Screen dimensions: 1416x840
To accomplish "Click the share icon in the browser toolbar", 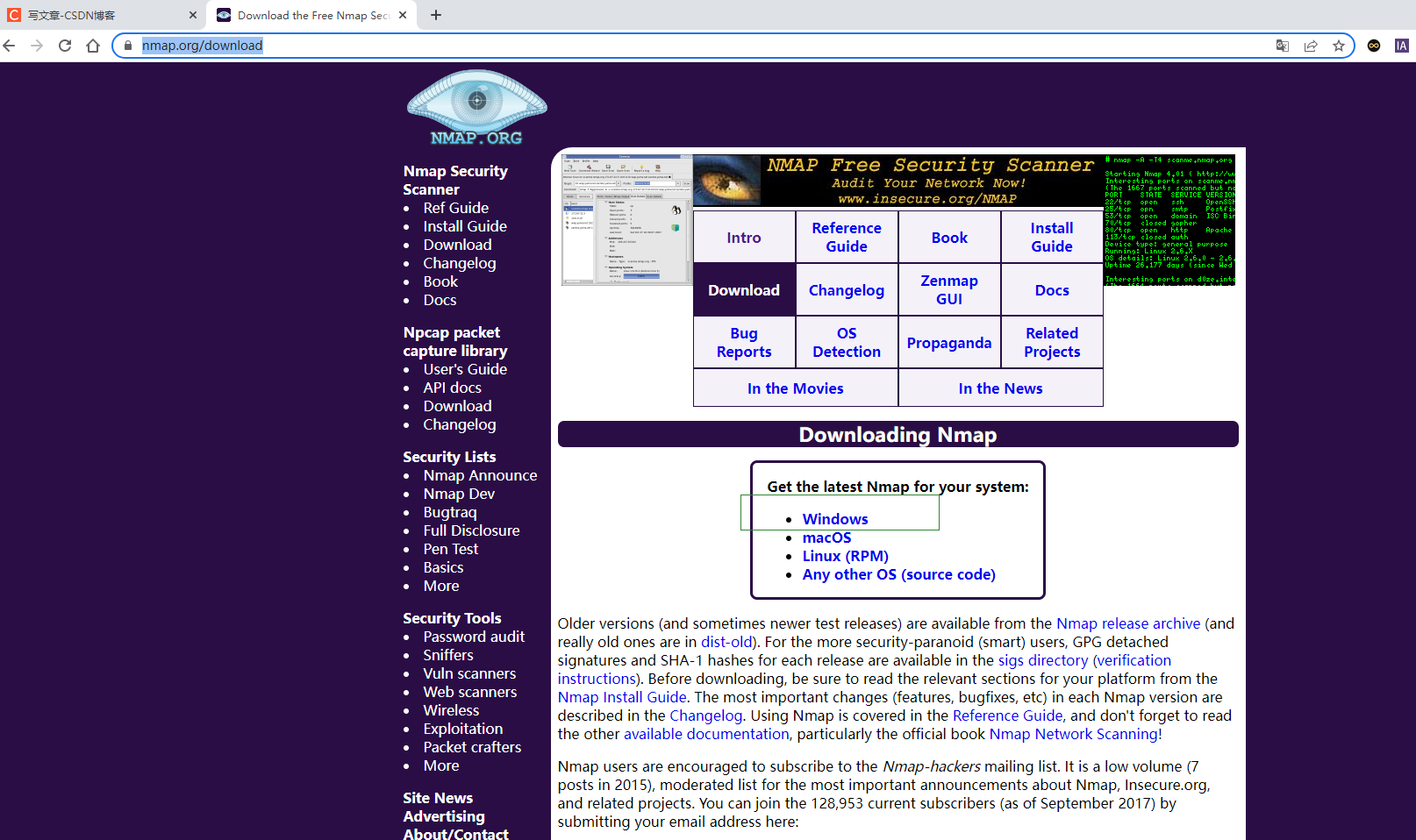I will [x=1311, y=45].
